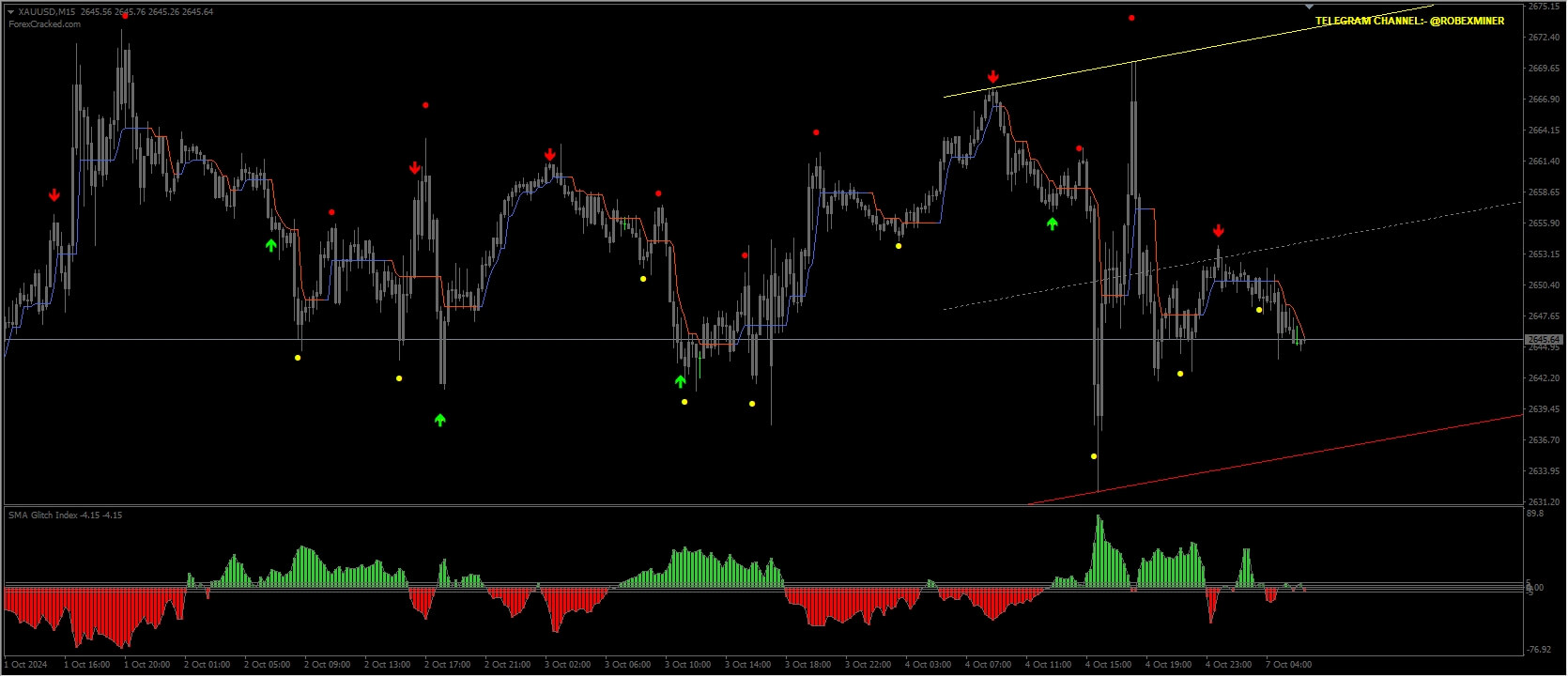
Task: Click the 4 Oct 11:00 time label
Action: [x=1048, y=665]
